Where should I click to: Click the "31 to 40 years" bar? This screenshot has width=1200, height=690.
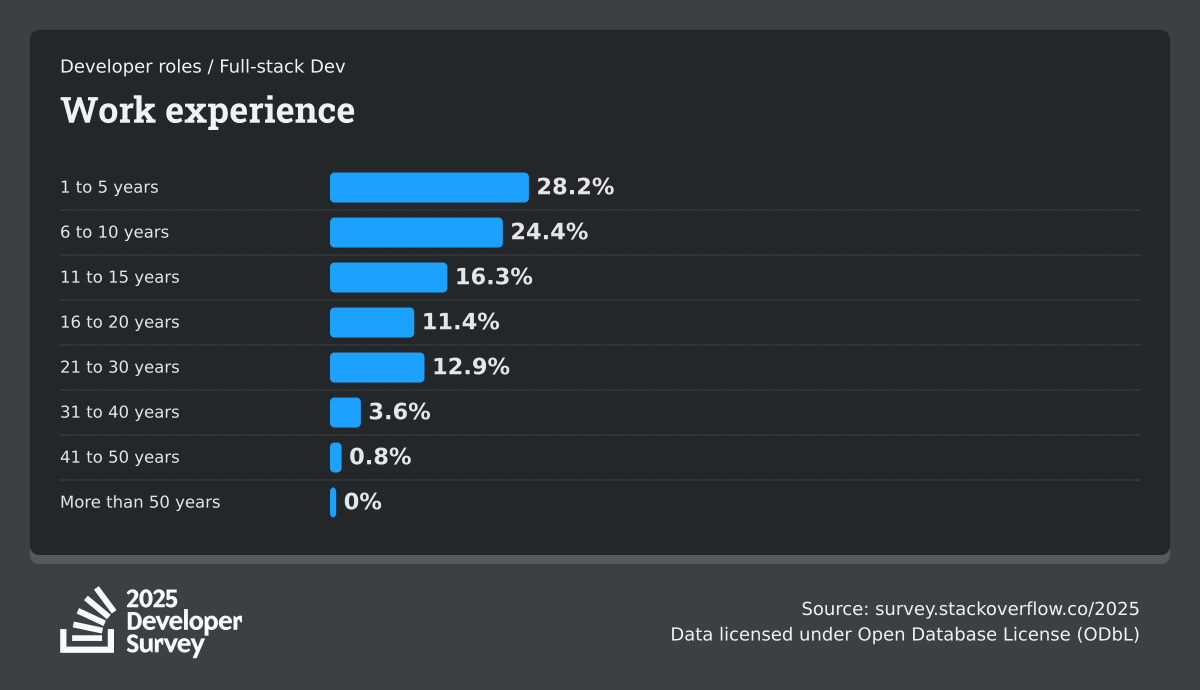click(x=345, y=412)
